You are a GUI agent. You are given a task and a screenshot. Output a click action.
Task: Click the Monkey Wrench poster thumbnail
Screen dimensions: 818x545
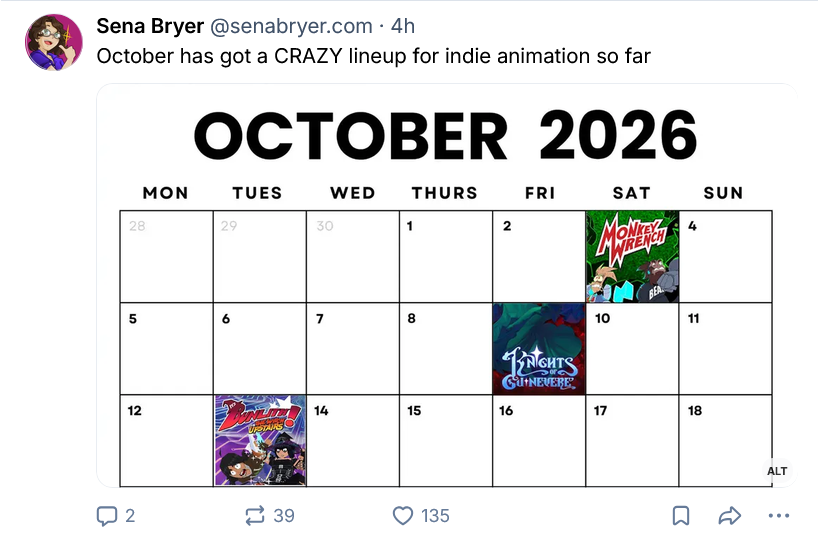click(x=632, y=257)
